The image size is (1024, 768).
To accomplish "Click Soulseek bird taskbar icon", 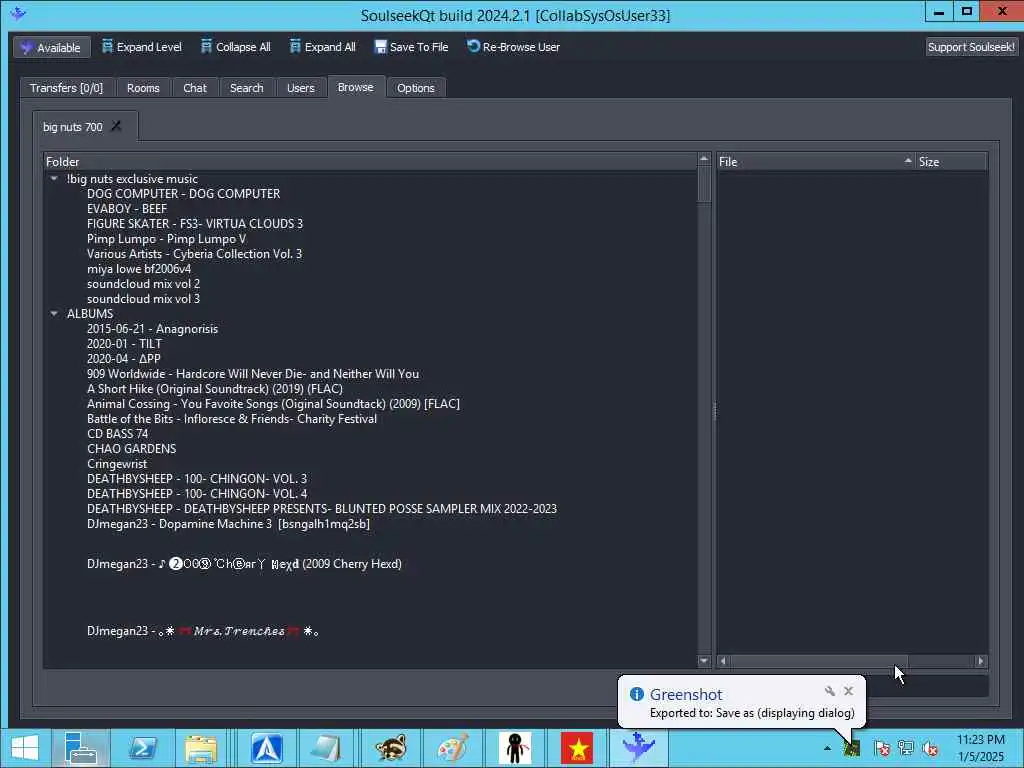I will click(638, 748).
